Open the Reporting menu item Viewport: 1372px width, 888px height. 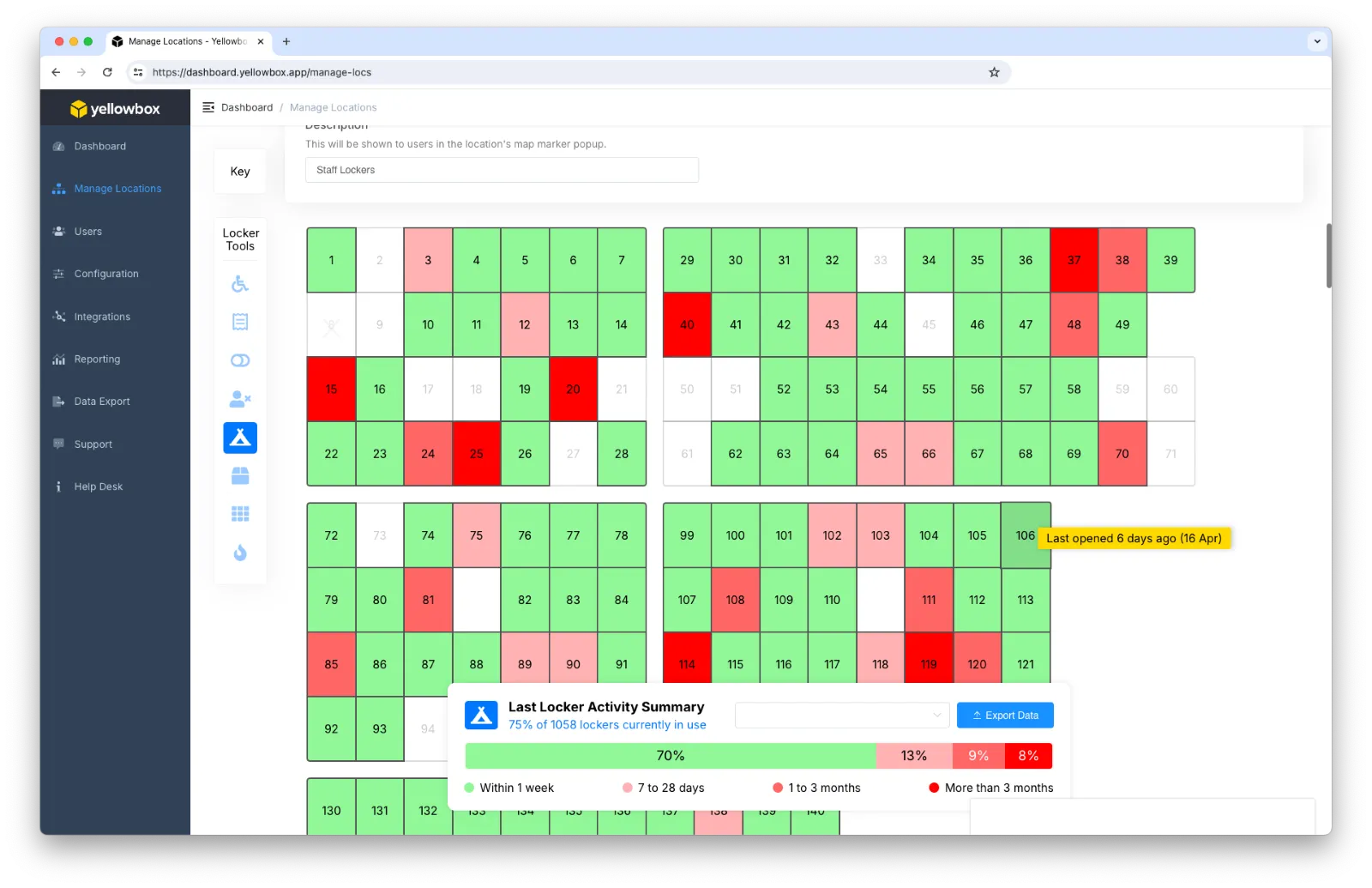(x=97, y=359)
